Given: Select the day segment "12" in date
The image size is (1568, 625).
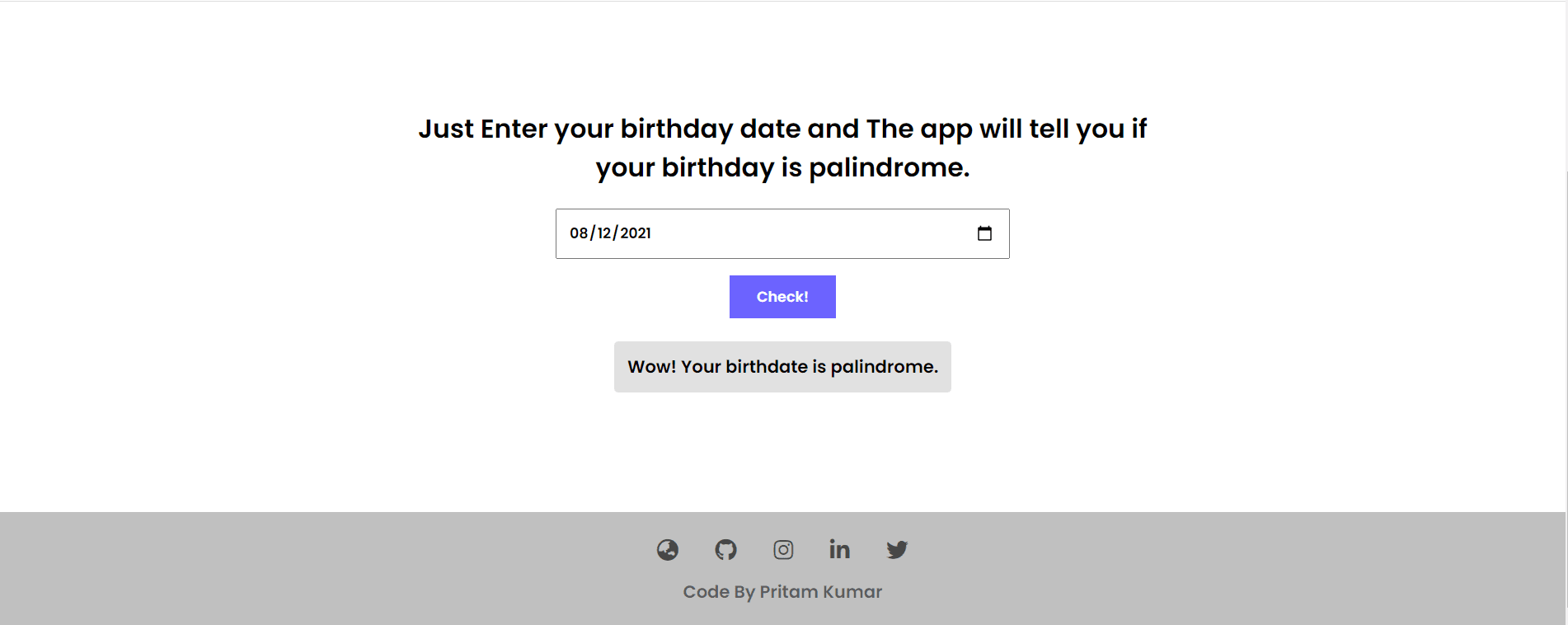Looking at the screenshot, I should click(604, 233).
